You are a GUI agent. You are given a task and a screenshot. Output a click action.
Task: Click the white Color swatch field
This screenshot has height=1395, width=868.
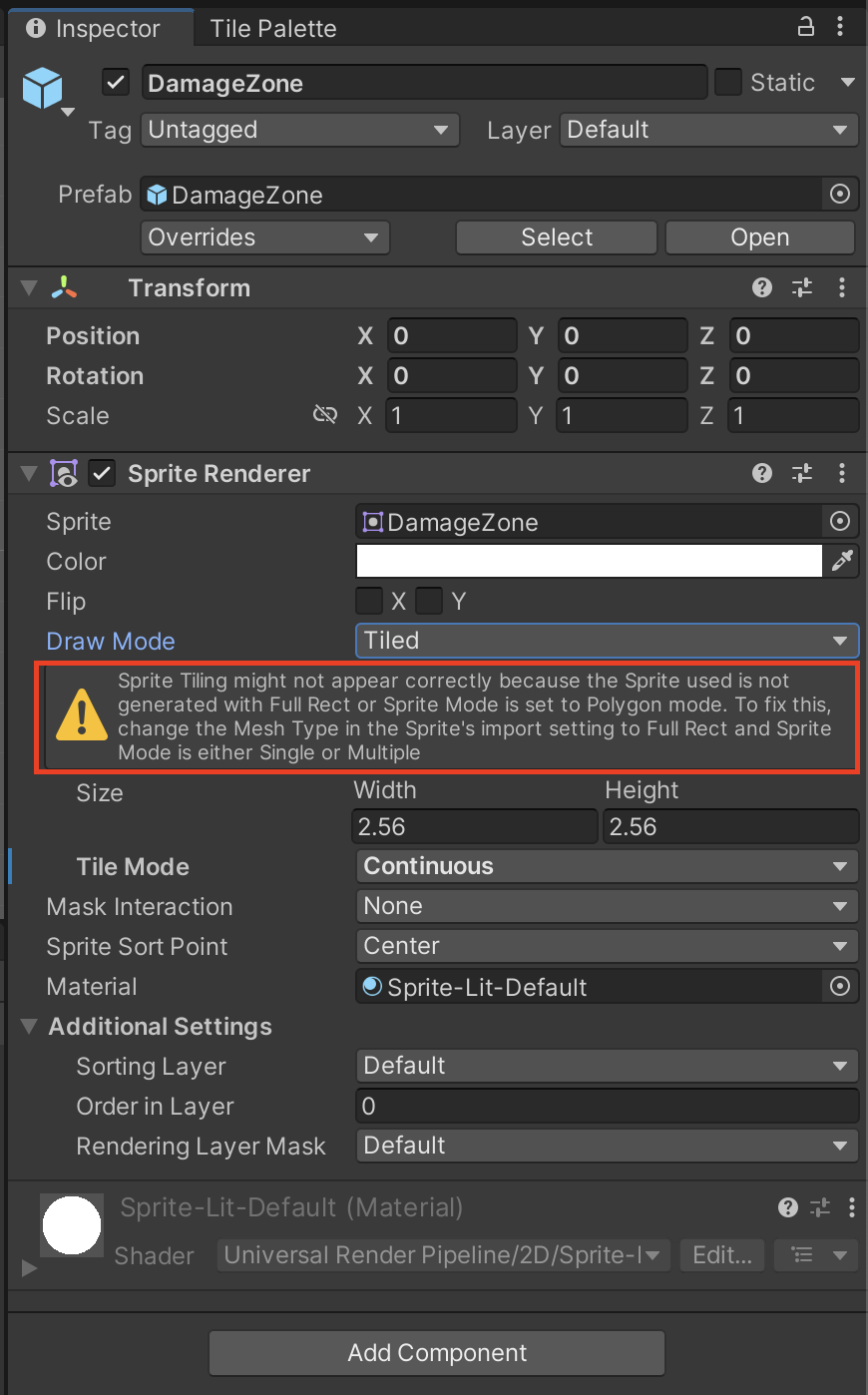589,562
